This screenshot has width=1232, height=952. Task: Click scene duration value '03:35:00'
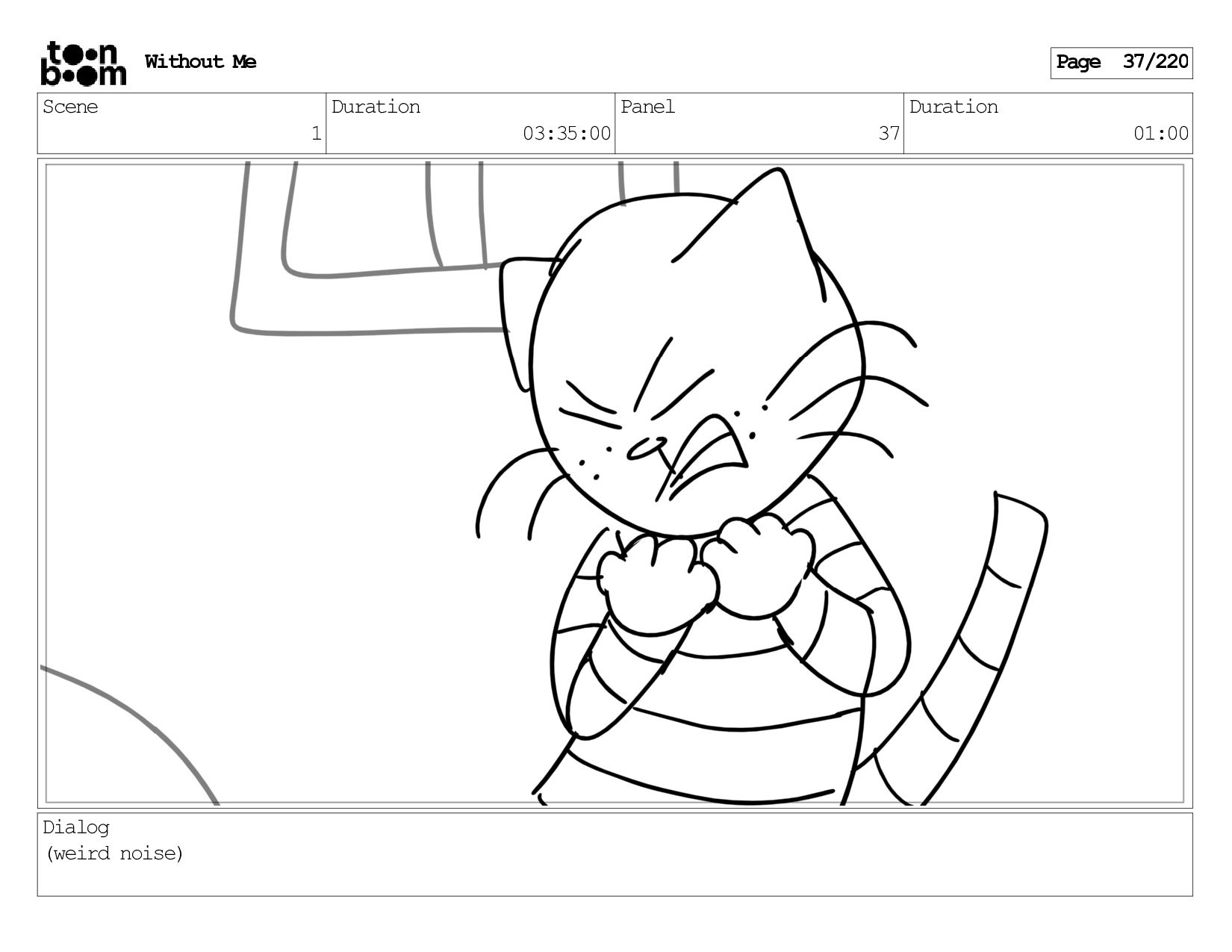coord(567,134)
